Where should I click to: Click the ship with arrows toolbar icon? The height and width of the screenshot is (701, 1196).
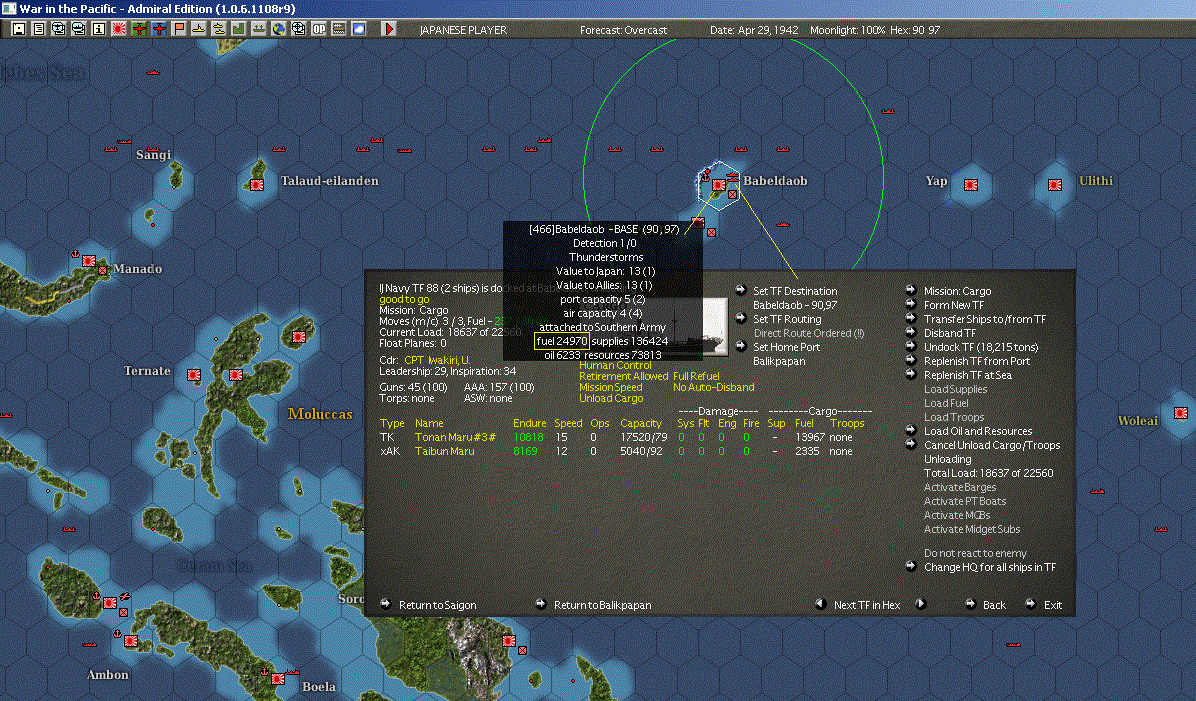(x=259, y=29)
